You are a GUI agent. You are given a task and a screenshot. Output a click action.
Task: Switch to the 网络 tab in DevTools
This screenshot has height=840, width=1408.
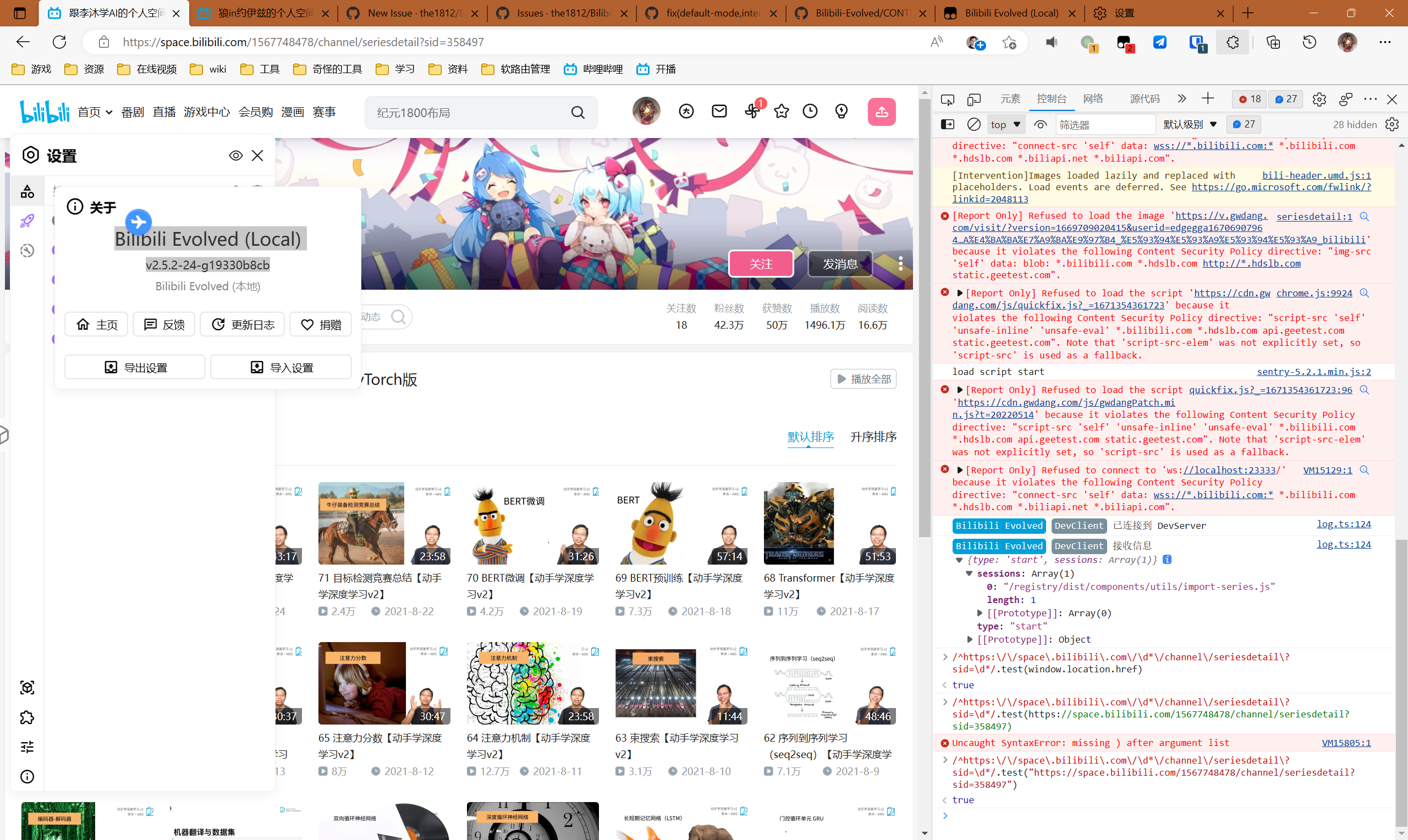pyautogui.click(x=1093, y=98)
